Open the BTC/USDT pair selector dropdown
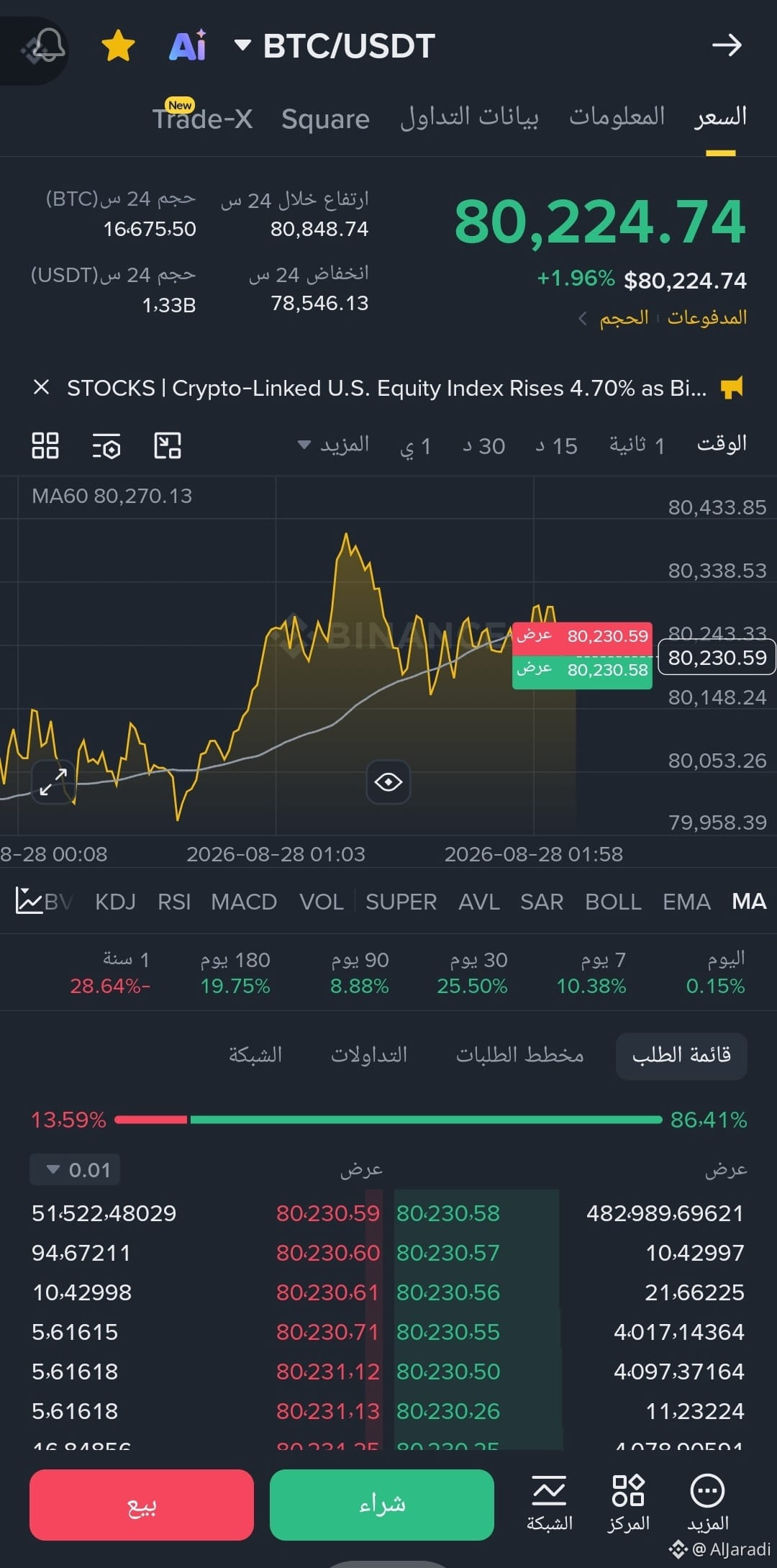The image size is (777, 1568). (x=335, y=46)
